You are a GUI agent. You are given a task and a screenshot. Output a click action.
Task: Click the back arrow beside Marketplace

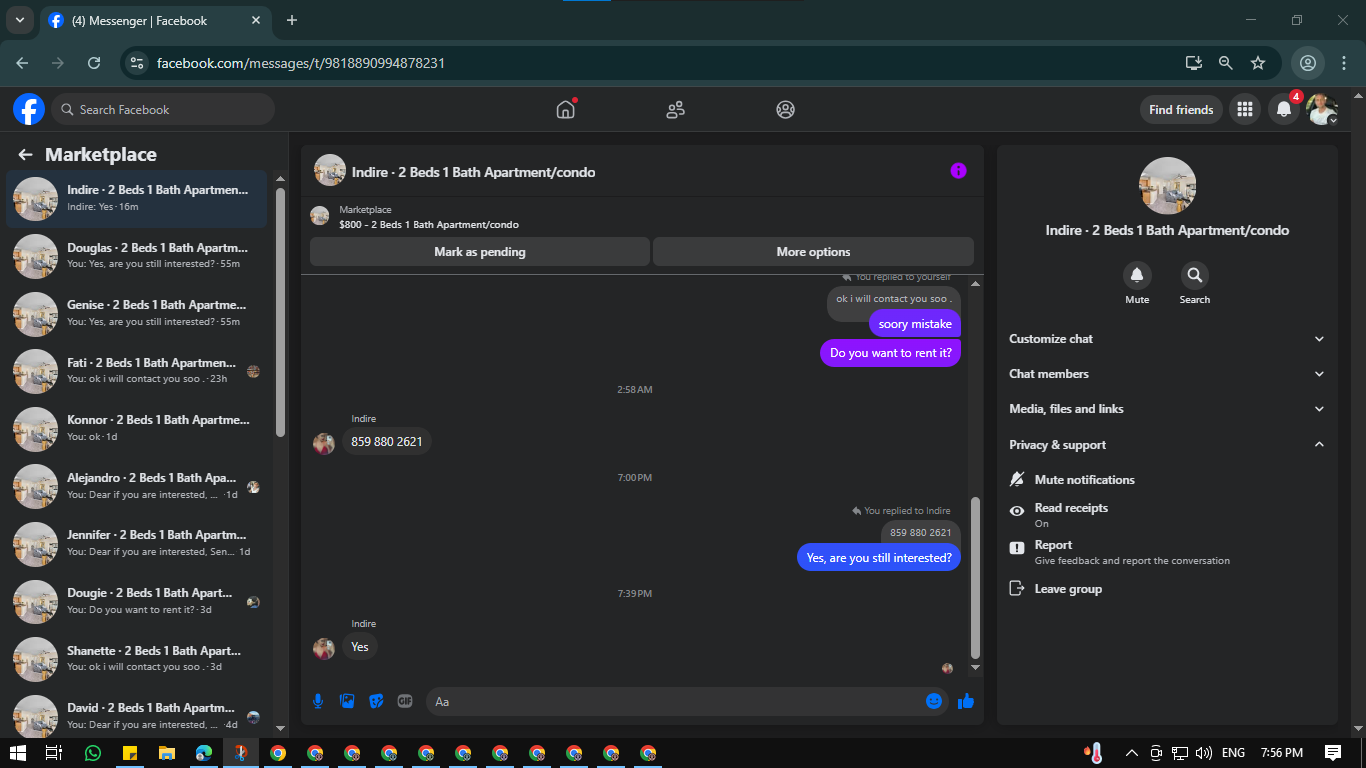[26, 155]
